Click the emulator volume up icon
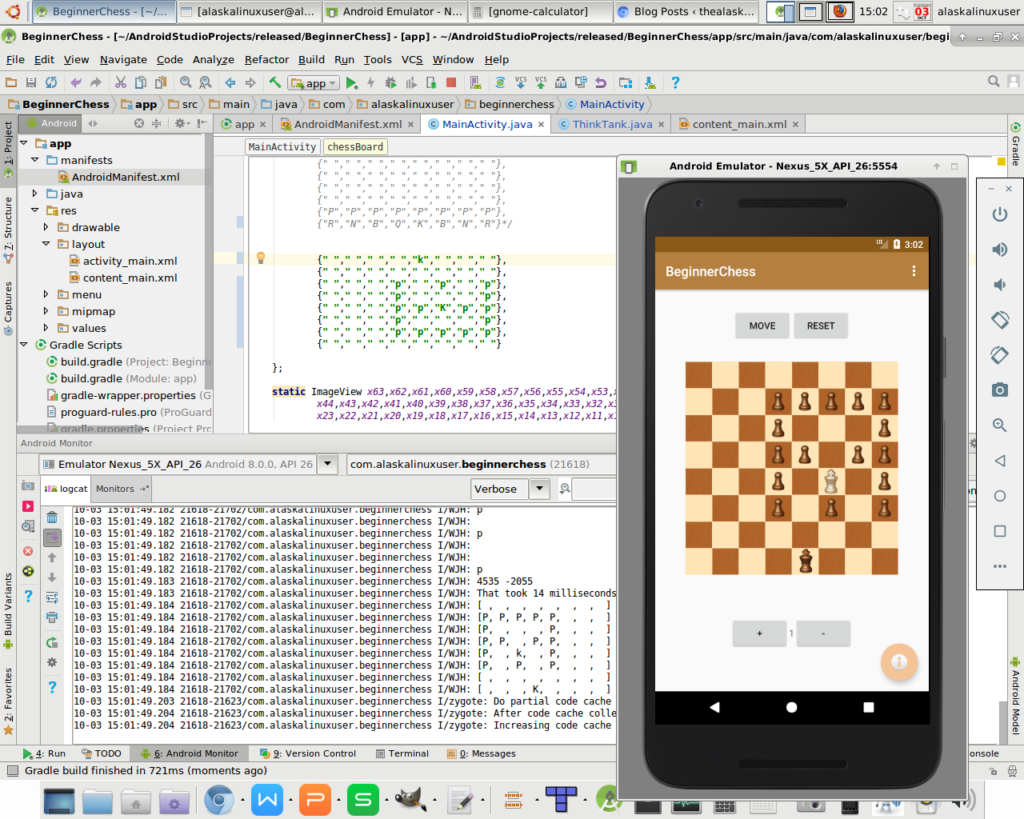 pyautogui.click(x=999, y=250)
